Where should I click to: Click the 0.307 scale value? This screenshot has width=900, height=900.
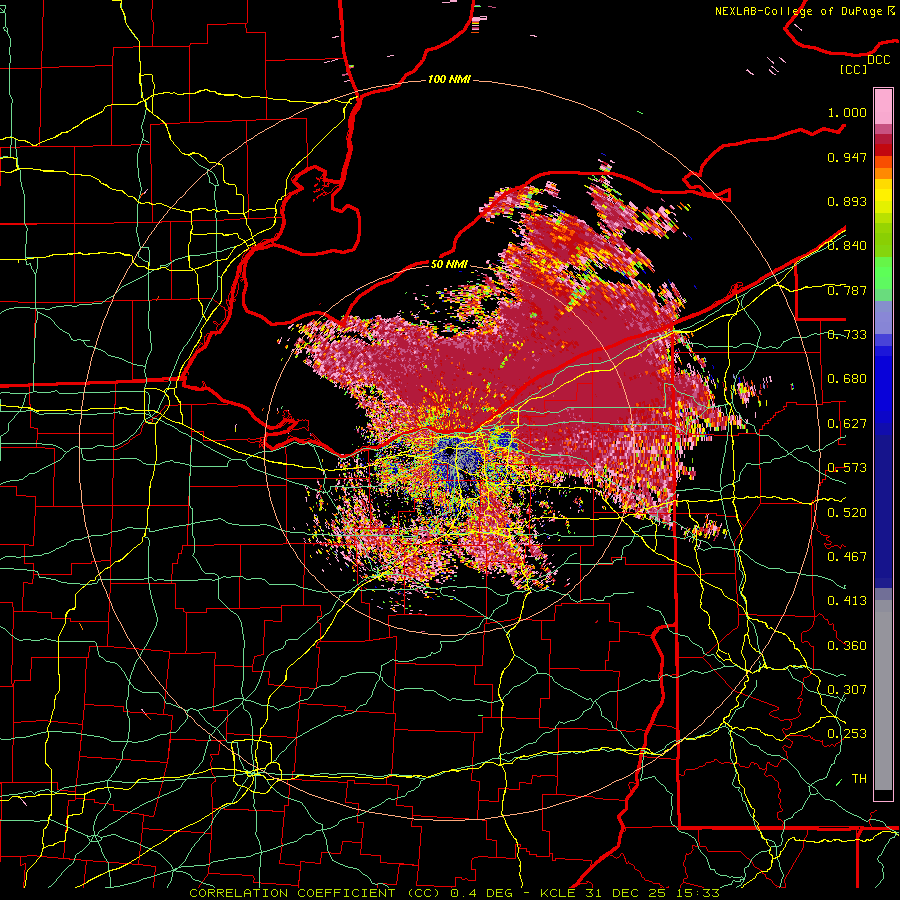click(847, 689)
